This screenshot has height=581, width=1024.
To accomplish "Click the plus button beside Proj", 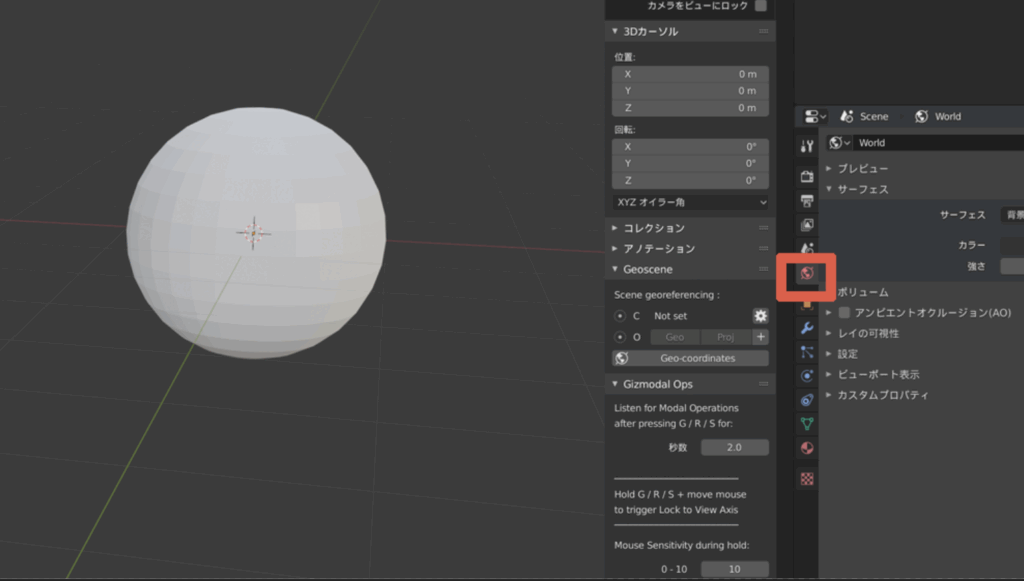I will pyautogui.click(x=760, y=337).
